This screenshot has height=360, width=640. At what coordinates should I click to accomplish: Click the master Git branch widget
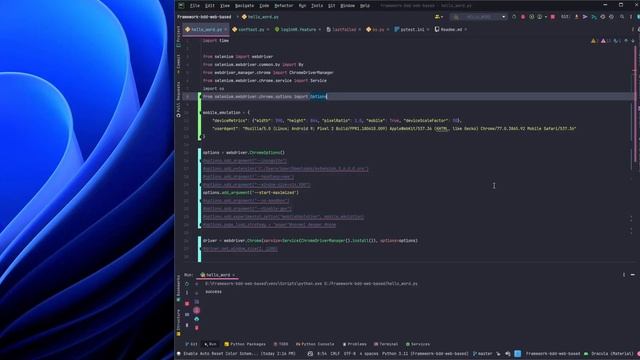point(482,353)
